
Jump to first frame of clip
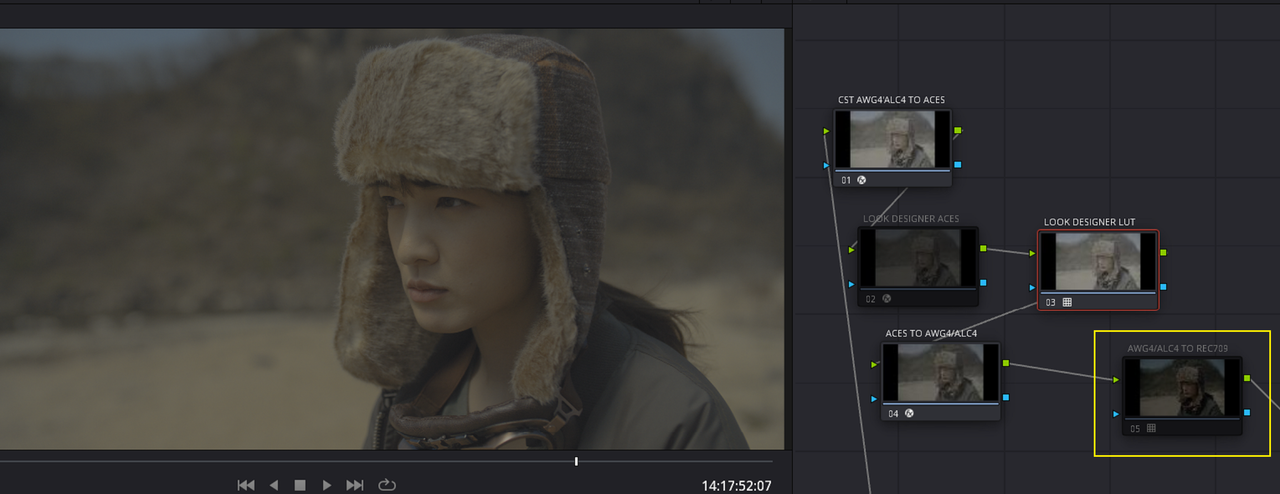tap(245, 485)
